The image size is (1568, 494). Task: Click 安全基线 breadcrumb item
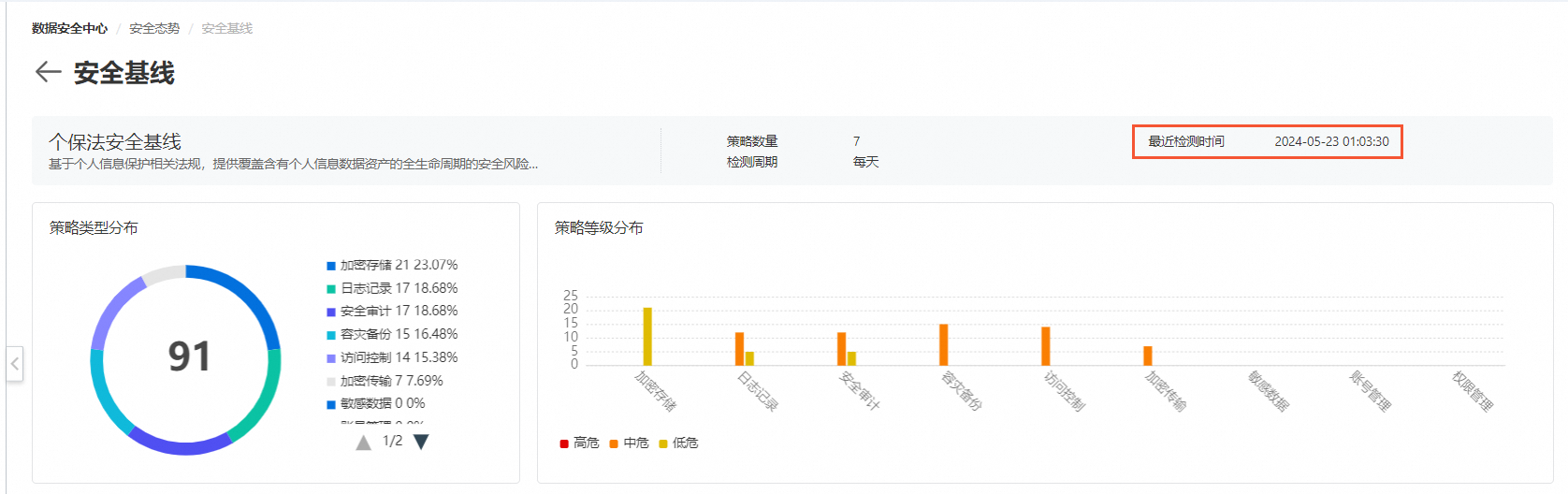point(227,28)
